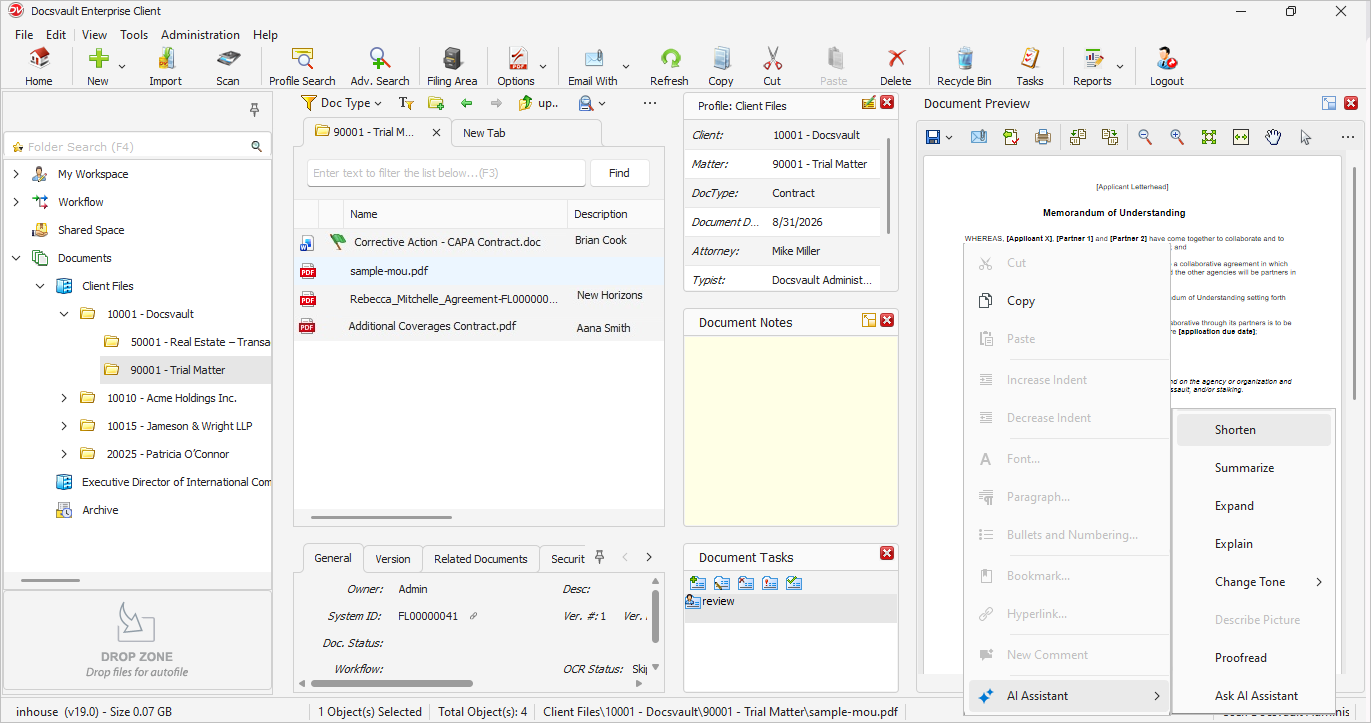
Task: Toggle the pin on folder panel
Action: tap(254, 110)
